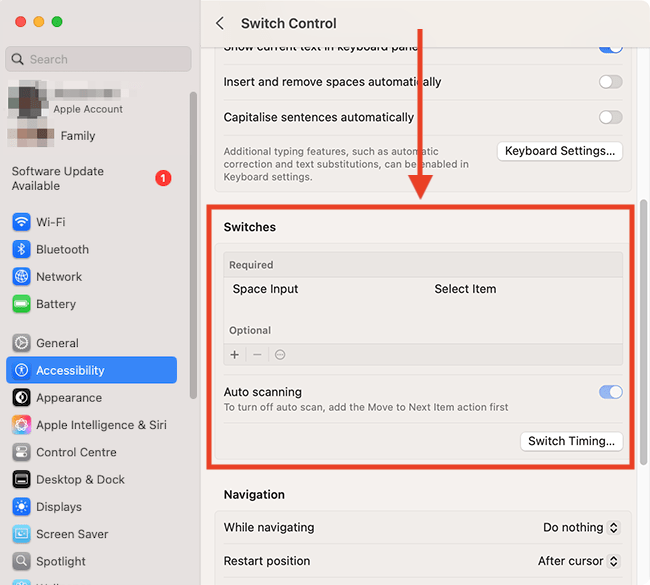Open Bluetooth settings from sidebar icon

[21, 249]
